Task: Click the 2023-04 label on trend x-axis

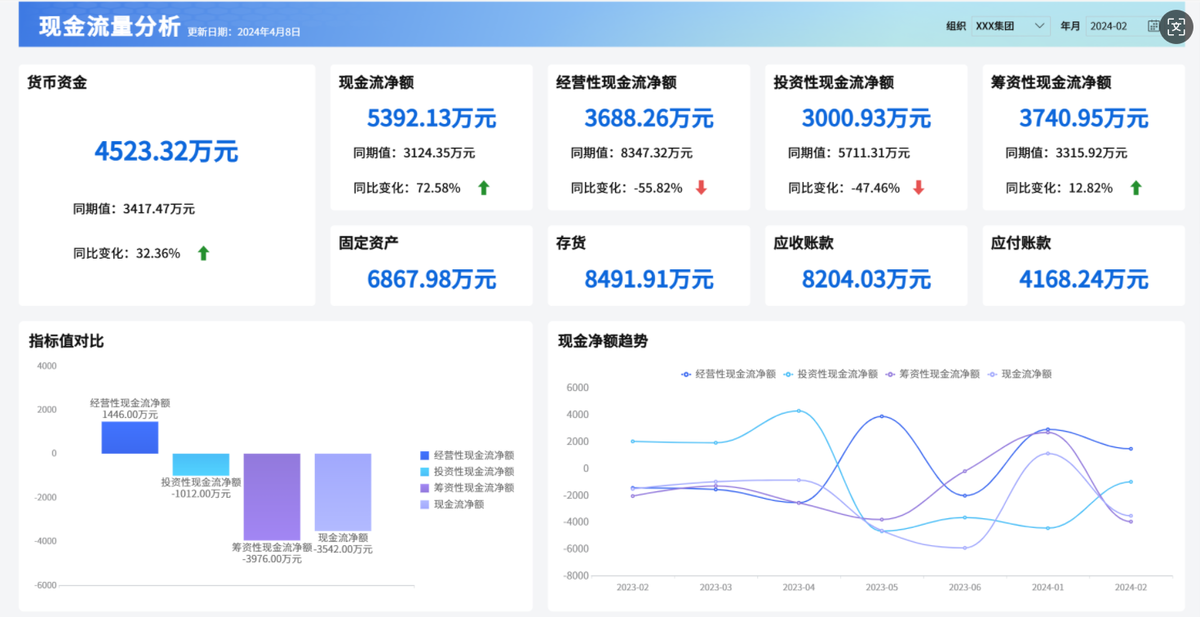Action: click(x=798, y=588)
